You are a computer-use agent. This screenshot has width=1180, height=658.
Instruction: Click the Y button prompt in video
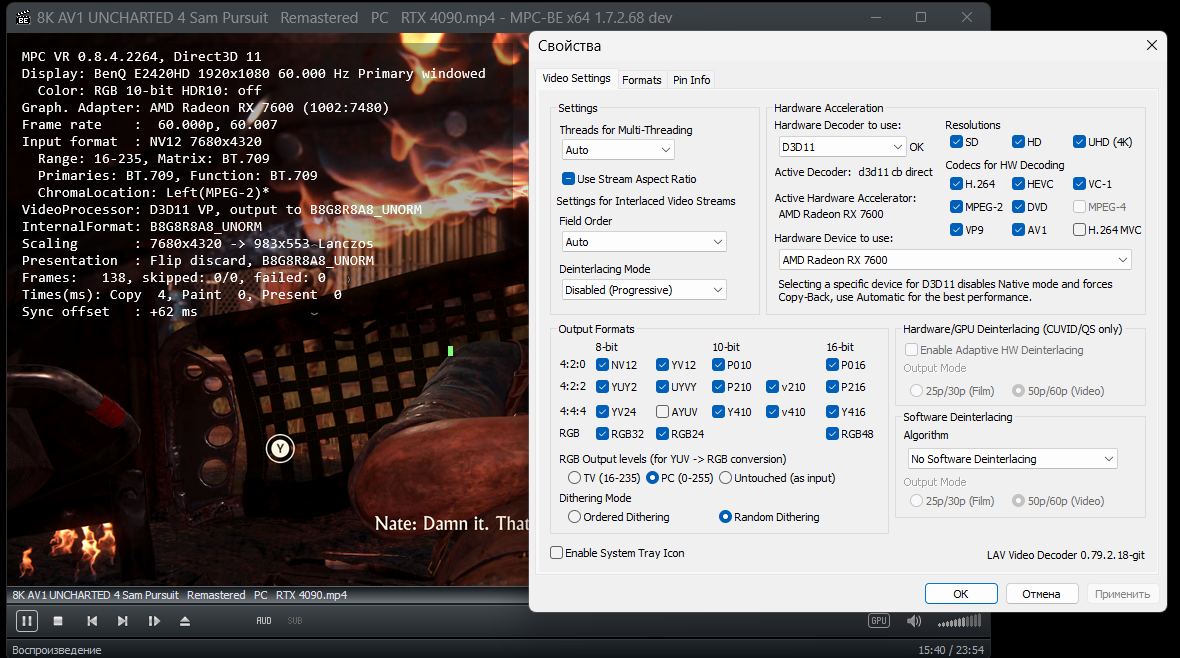click(x=280, y=449)
